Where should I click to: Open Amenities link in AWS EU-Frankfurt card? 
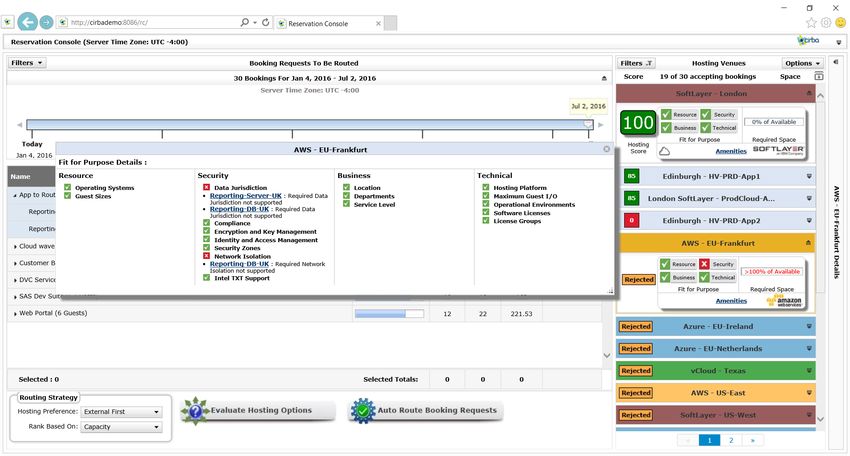pyautogui.click(x=731, y=301)
